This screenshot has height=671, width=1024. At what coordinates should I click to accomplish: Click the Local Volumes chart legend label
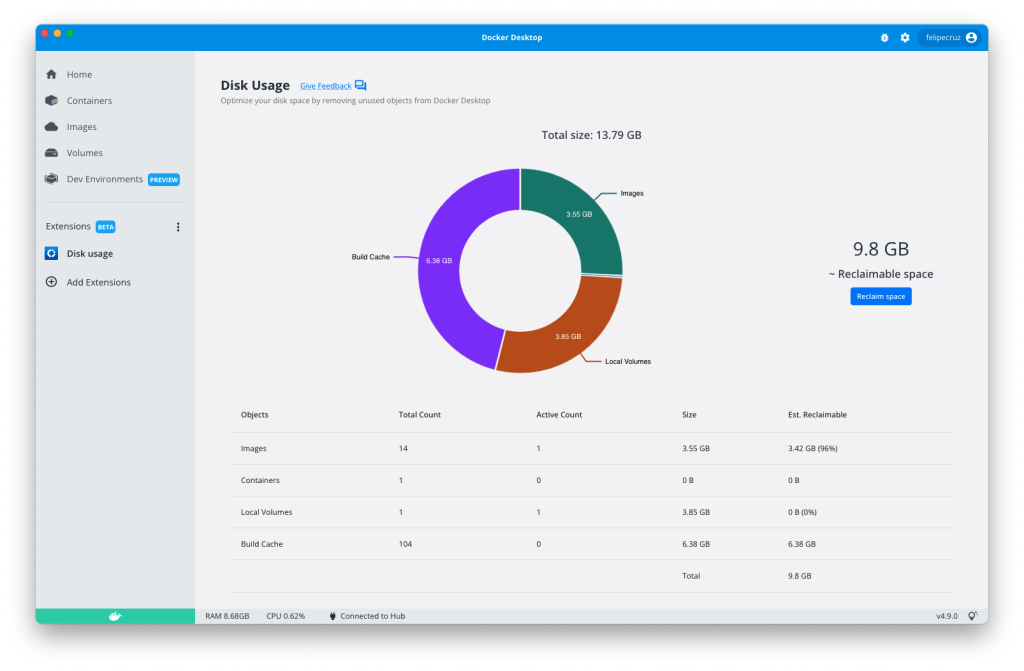pyautogui.click(x=628, y=361)
